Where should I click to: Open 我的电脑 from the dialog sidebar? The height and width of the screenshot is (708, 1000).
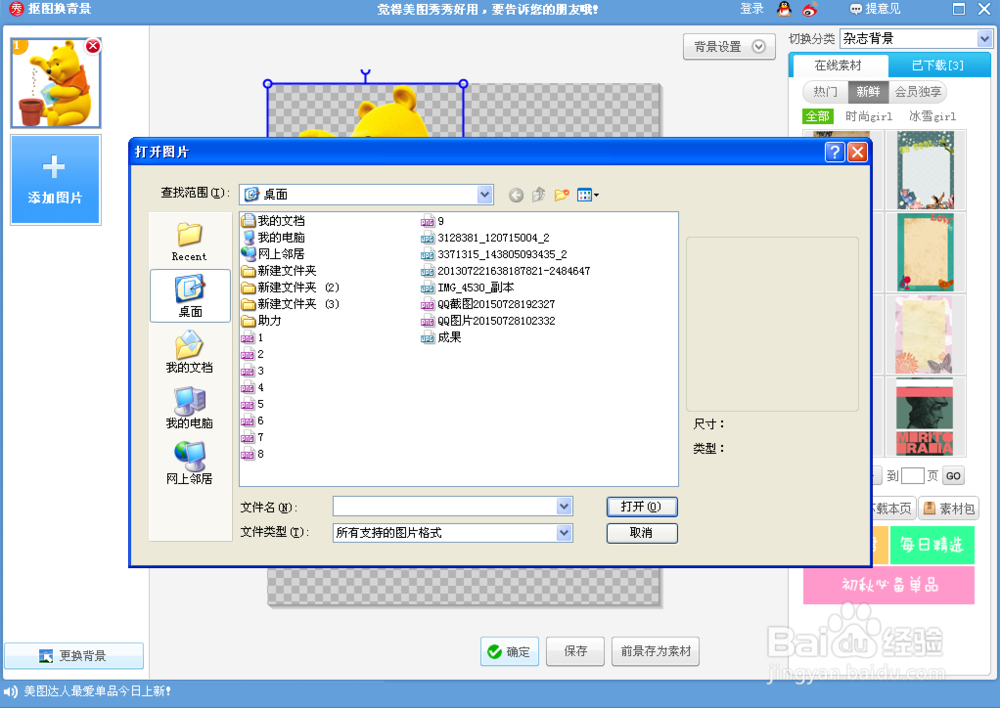pyautogui.click(x=189, y=408)
